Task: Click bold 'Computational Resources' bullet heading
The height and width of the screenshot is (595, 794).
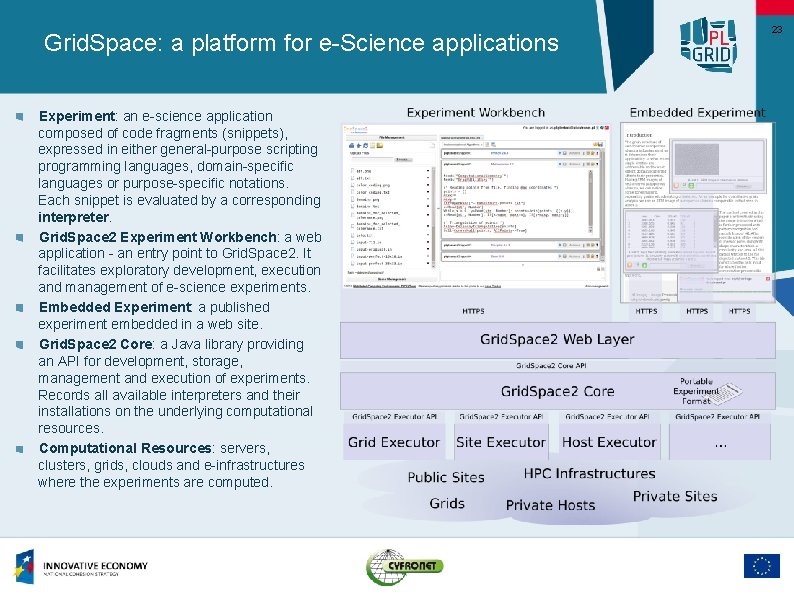Action: pos(125,448)
